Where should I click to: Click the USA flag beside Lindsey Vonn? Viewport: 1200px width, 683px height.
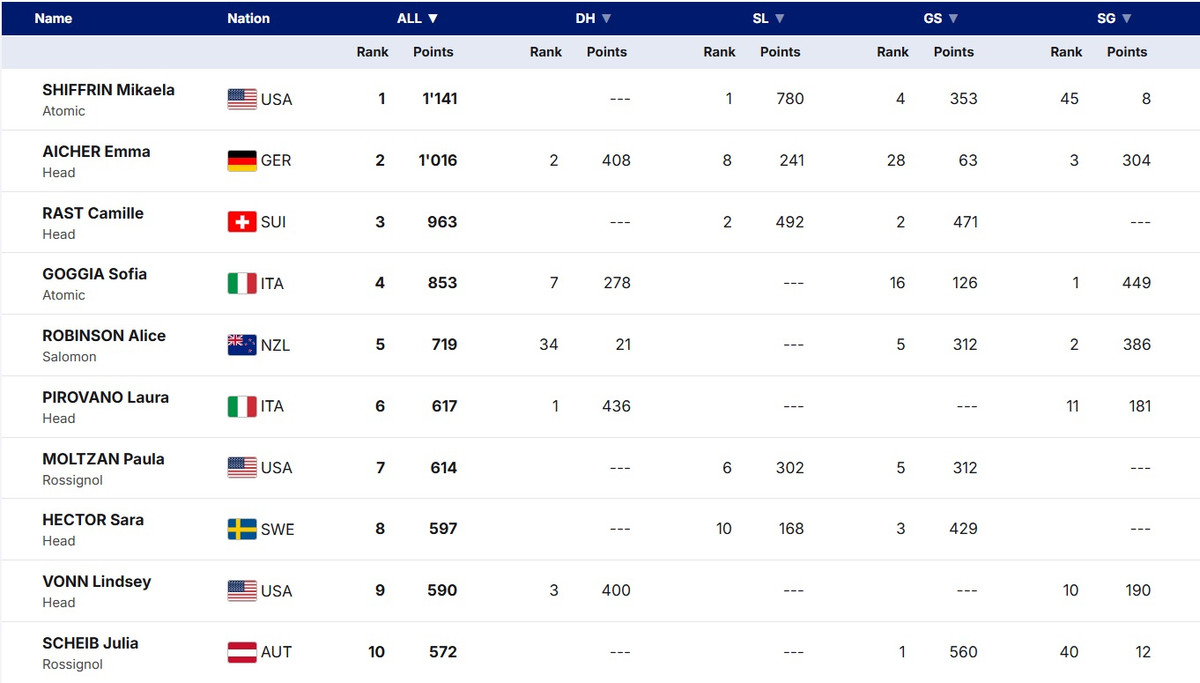242,591
